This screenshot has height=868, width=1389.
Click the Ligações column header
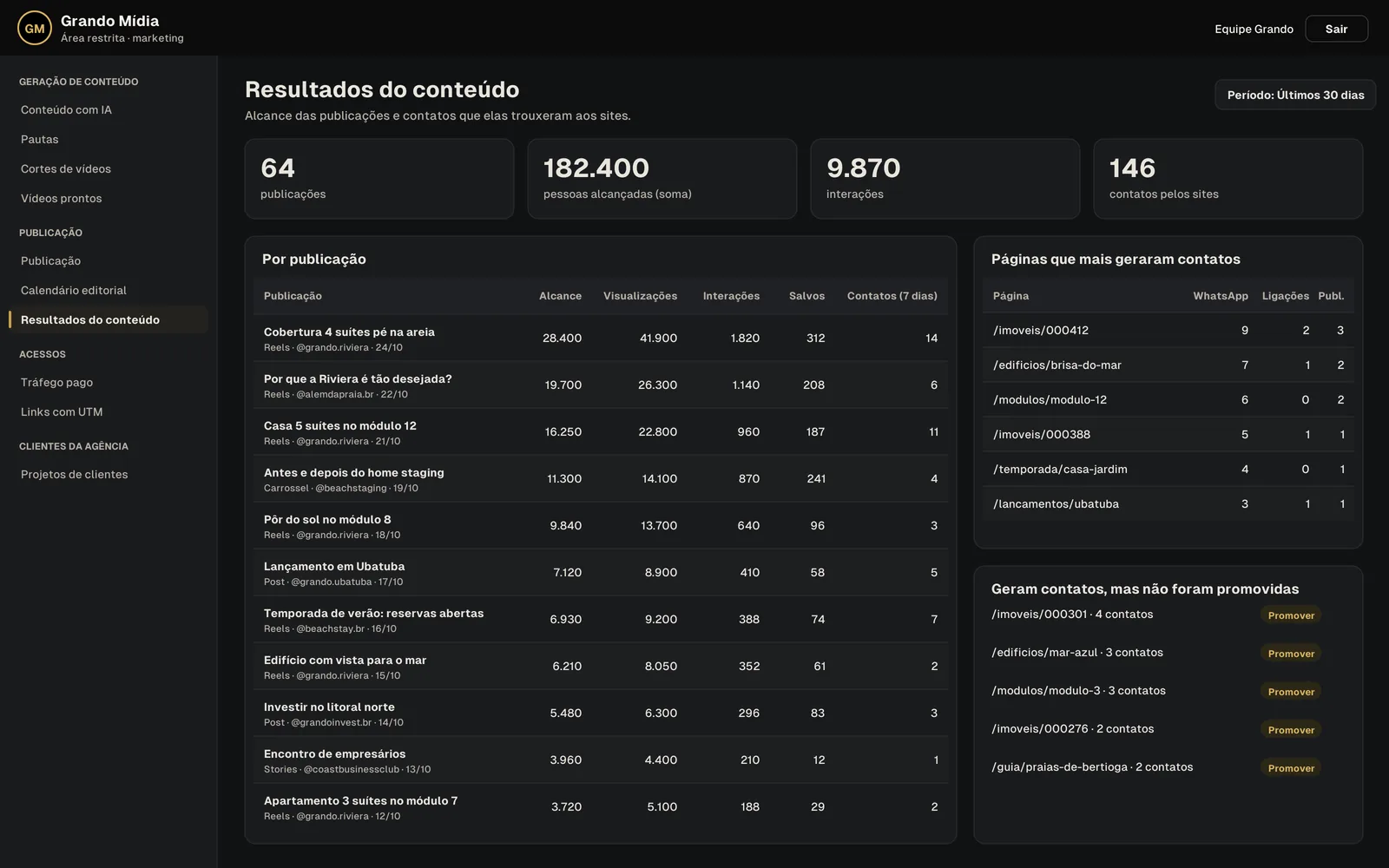point(1285,296)
